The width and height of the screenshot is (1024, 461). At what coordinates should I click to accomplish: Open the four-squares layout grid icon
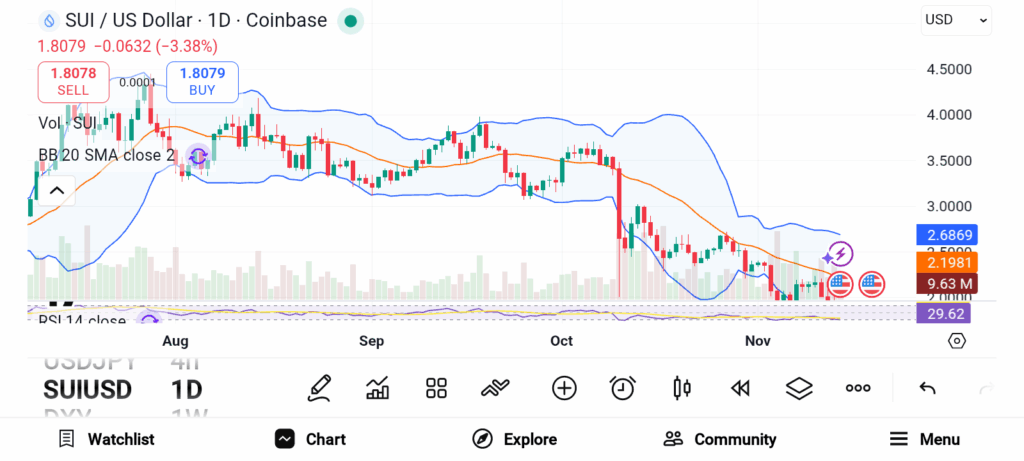[436, 388]
